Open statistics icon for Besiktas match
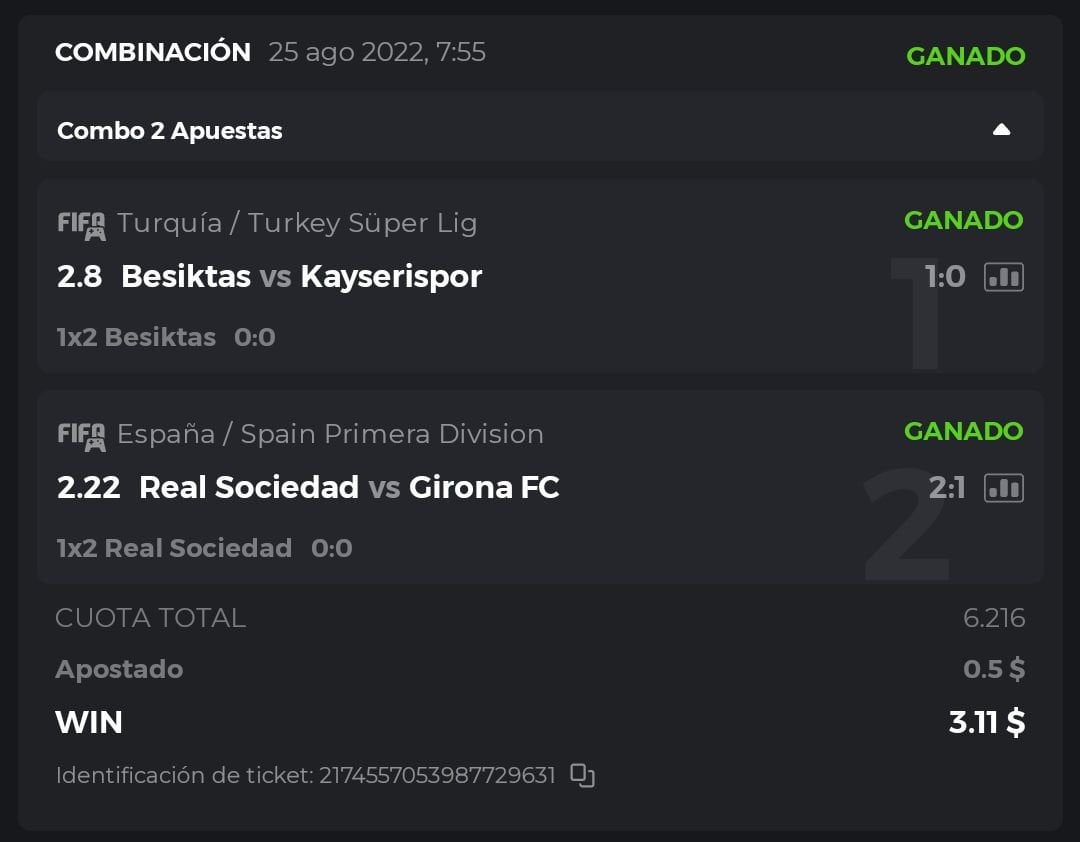Screen dimensions: 1080x842 1004,277
